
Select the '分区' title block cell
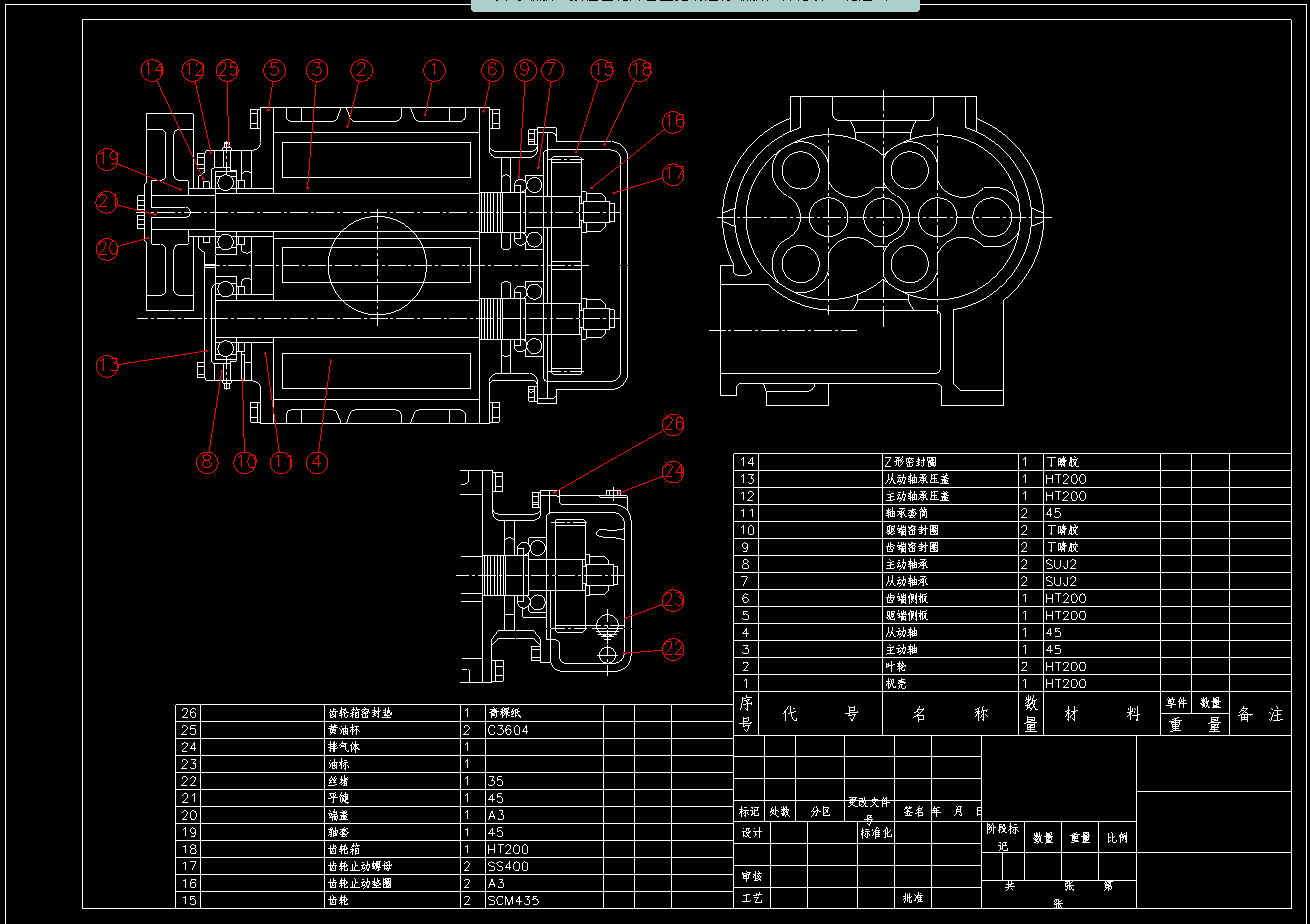tap(820, 812)
